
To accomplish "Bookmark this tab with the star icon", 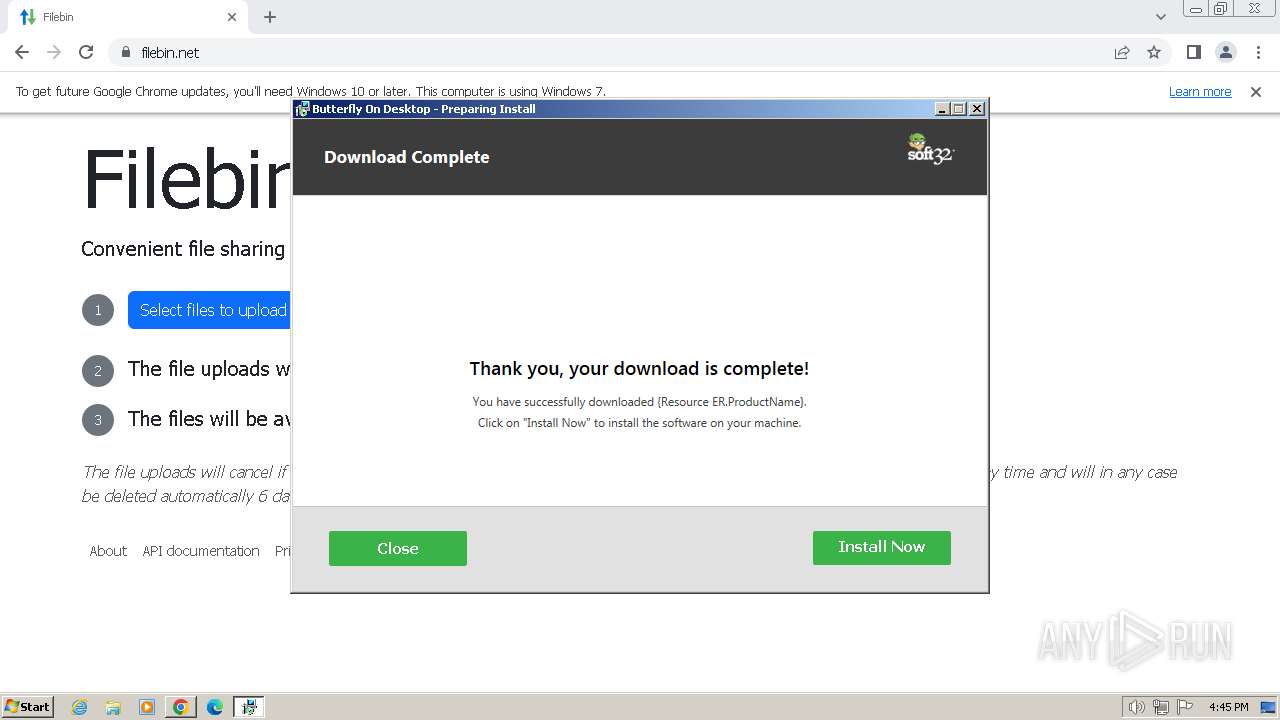I will pyautogui.click(x=1154, y=52).
